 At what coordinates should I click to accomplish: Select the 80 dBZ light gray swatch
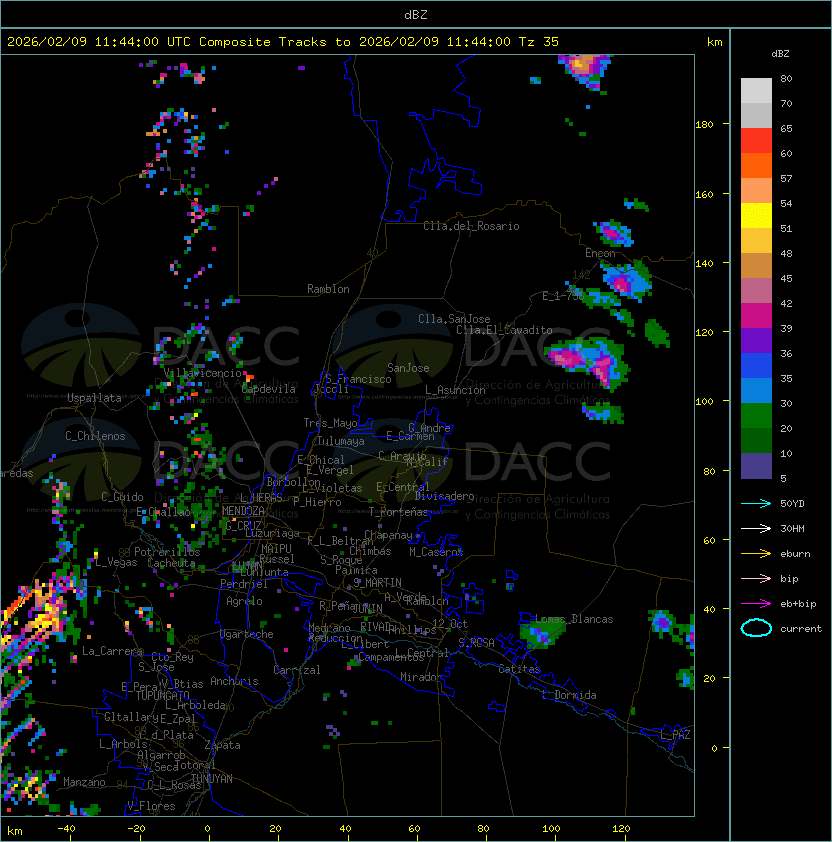pyautogui.click(x=756, y=90)
